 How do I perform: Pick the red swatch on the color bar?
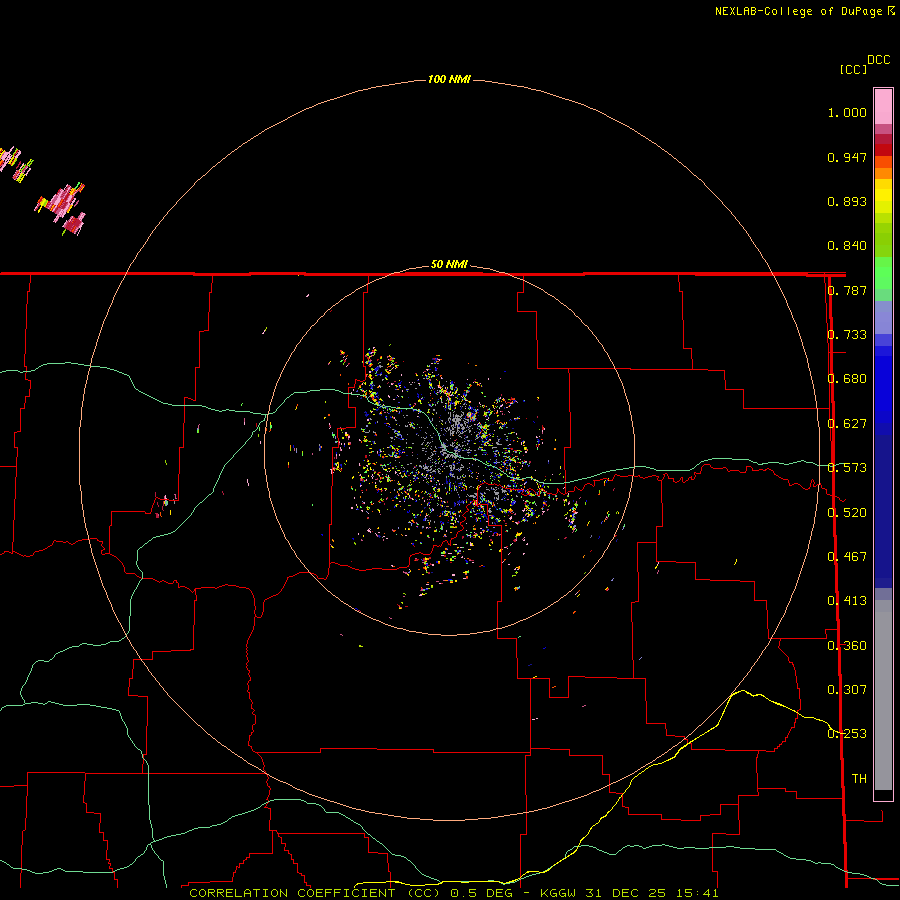883,150
